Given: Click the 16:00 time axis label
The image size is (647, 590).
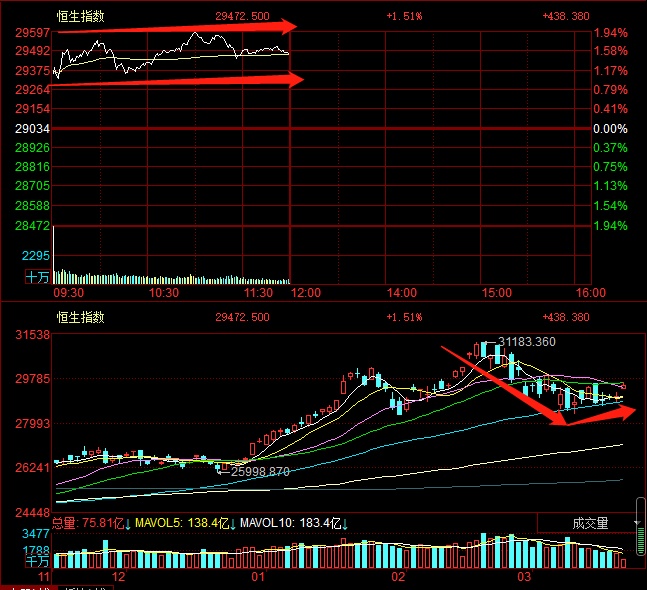Looking at the screenshot, I should [591, 293].
